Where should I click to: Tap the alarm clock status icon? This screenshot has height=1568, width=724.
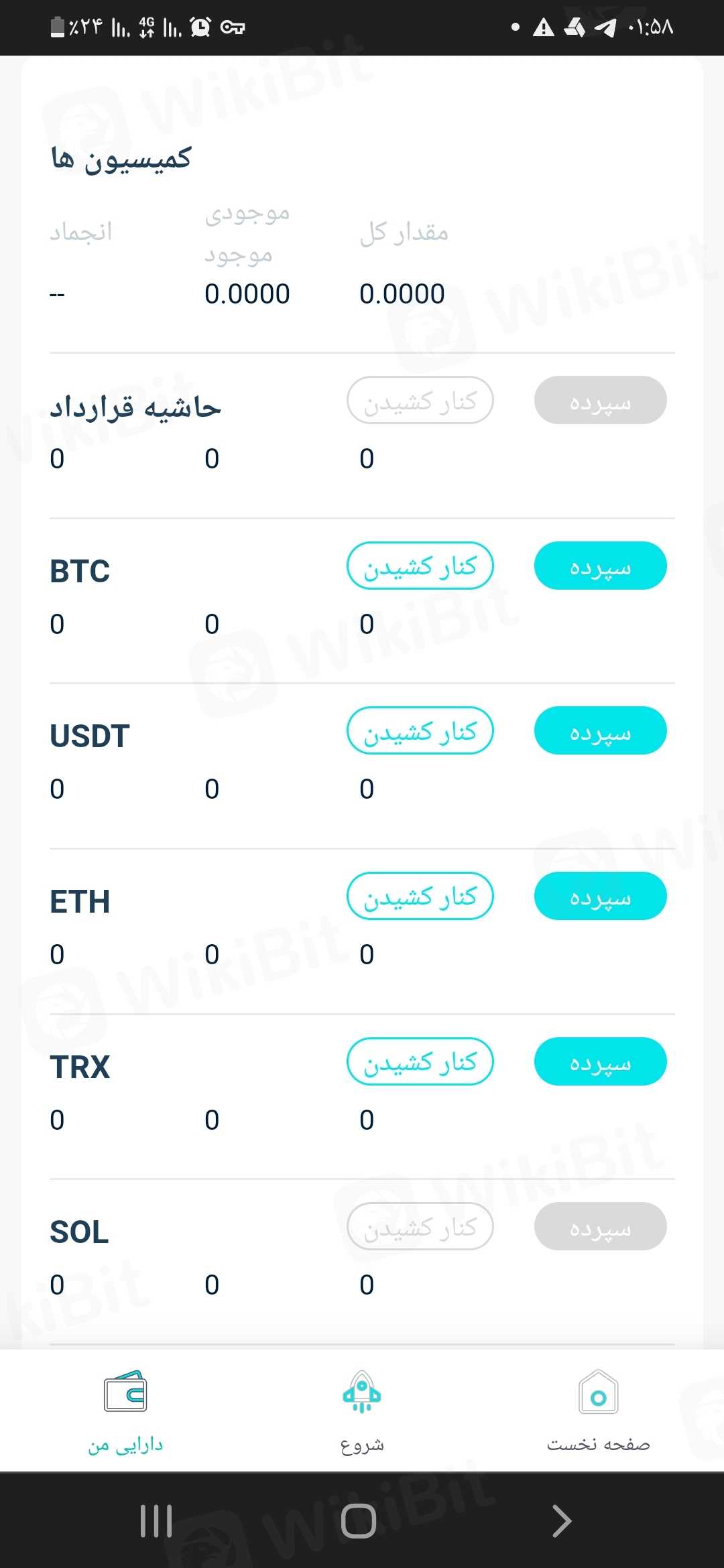(200, 27)
